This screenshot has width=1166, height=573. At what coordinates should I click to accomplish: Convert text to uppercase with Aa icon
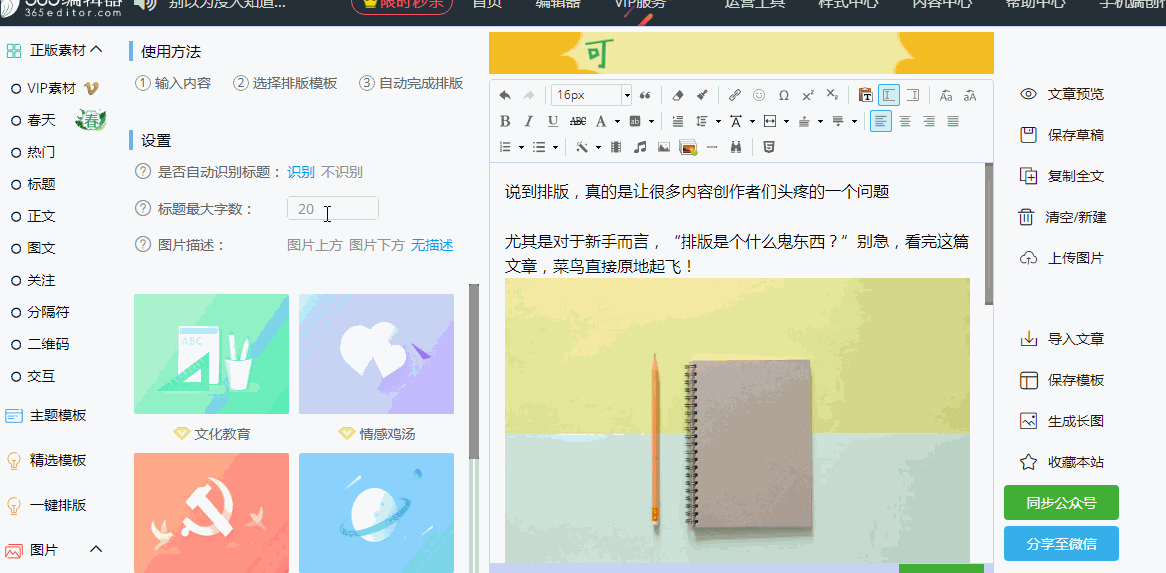pyautogui.click(x=946, y=95)
